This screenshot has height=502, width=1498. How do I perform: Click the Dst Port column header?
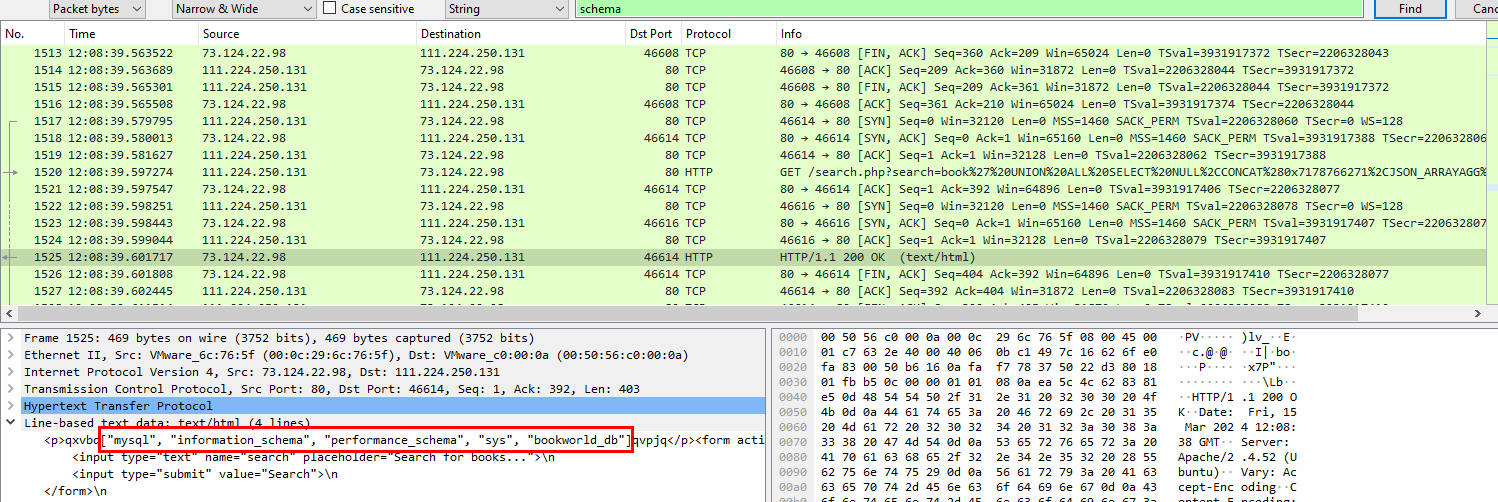click(x=653, y=34)
